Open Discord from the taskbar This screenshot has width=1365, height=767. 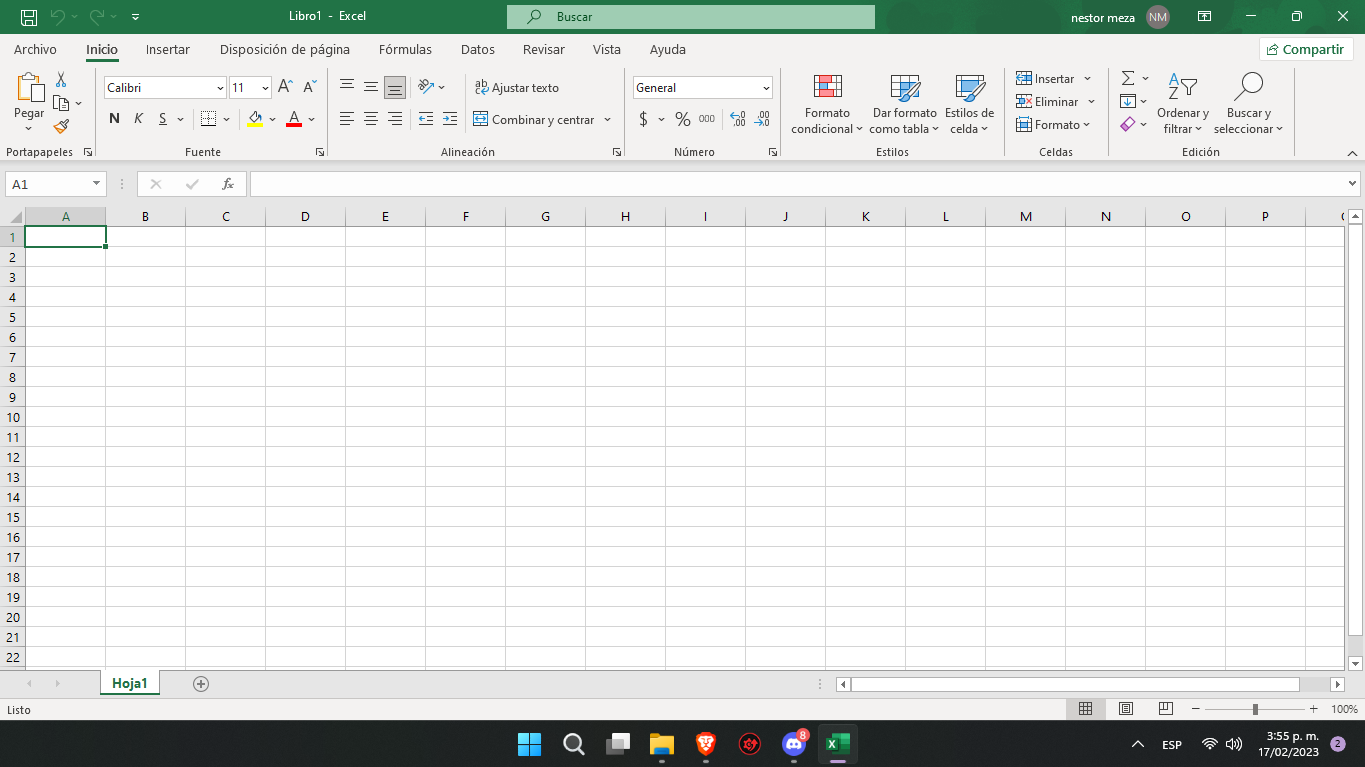[x=794, y=744]
